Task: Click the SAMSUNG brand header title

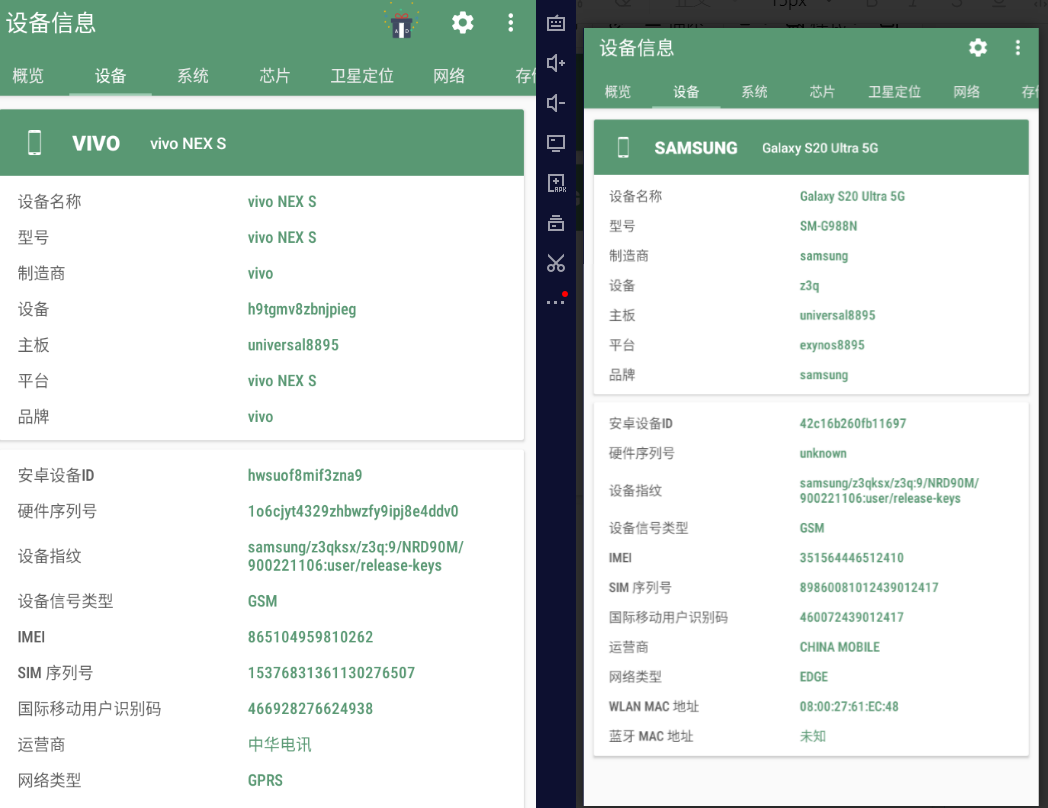Action: [x=696, y=148]
